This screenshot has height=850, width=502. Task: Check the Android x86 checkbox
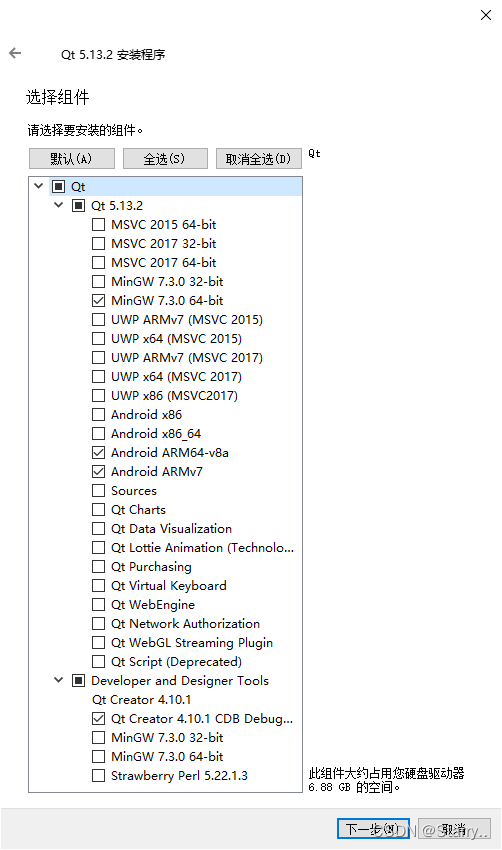[x=98, y=415]
